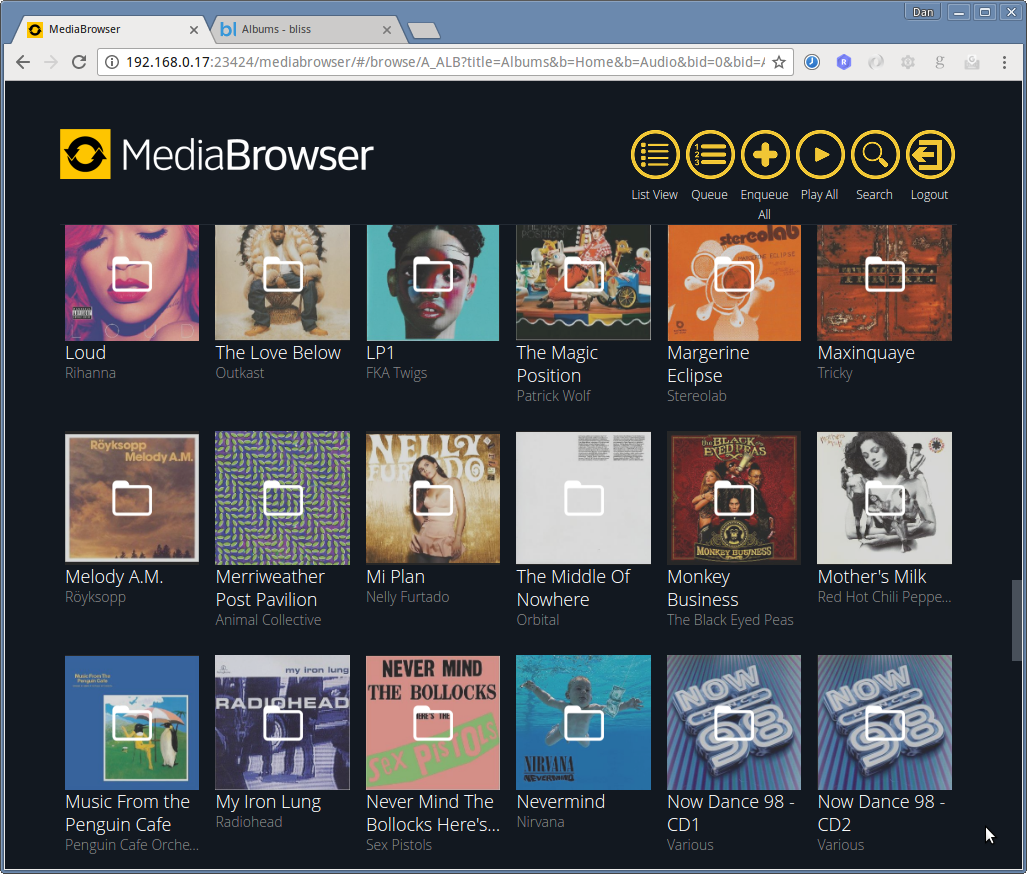Click the Mi Plan title text
1027x874 pixels.
click(396, 577)
